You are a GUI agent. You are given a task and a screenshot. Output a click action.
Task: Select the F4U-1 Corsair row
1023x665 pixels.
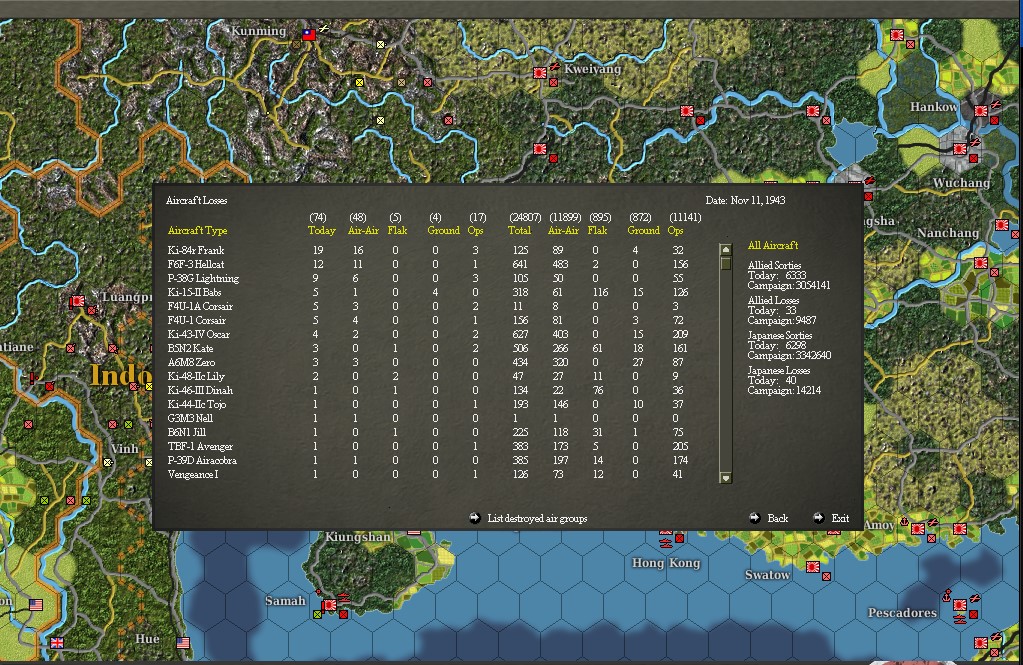(x=427, y=320)
